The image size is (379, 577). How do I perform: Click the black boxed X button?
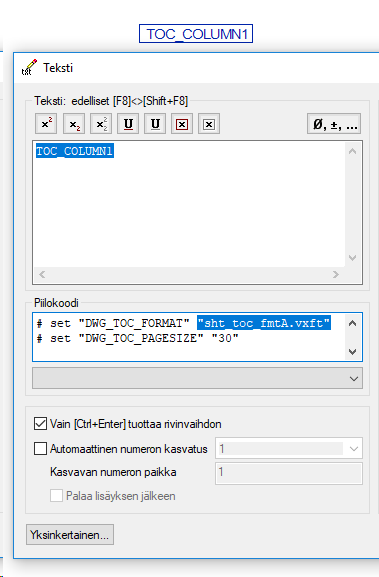209,124
